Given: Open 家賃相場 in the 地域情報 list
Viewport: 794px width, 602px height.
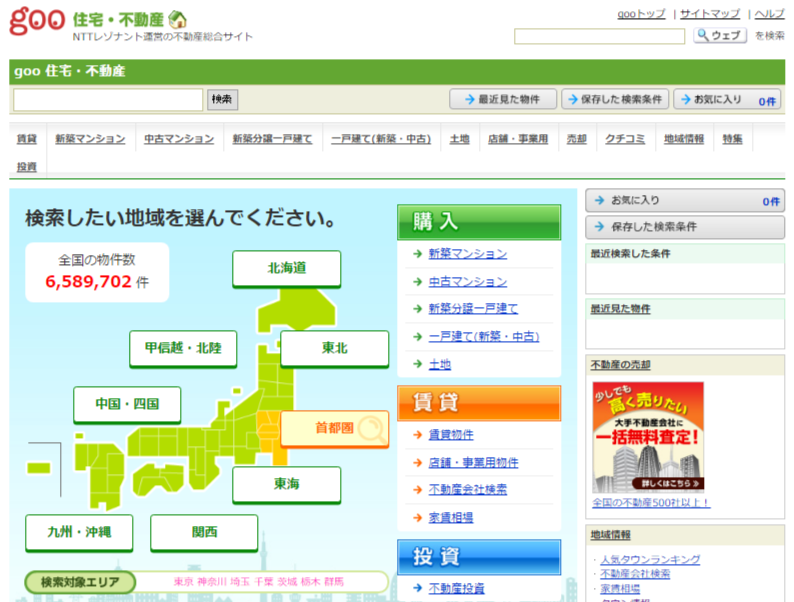Looking at the screenshot, I should click(620, 588).
